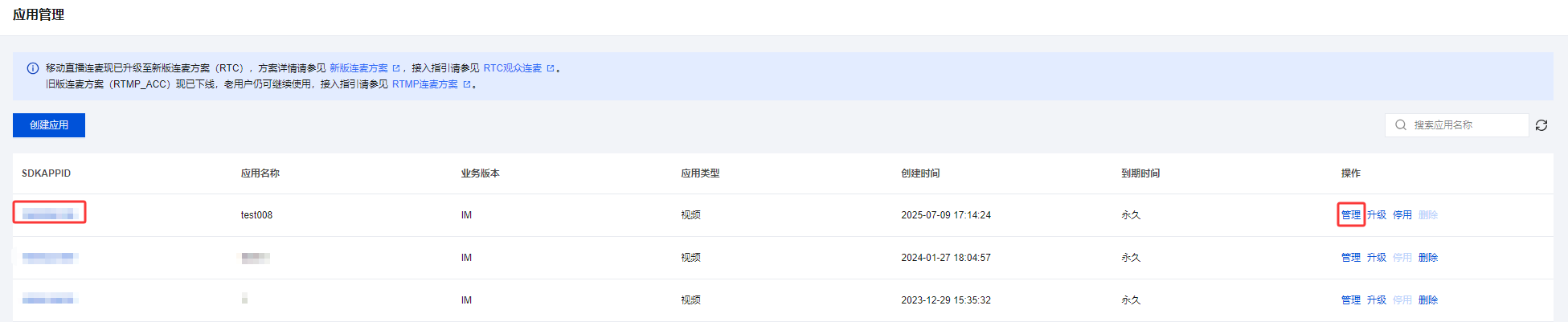Image resolution: width=1568 pixels, height=322 pixels.
Task: Open the SDKAPPID link of test008 row
Action: (48, 214)
